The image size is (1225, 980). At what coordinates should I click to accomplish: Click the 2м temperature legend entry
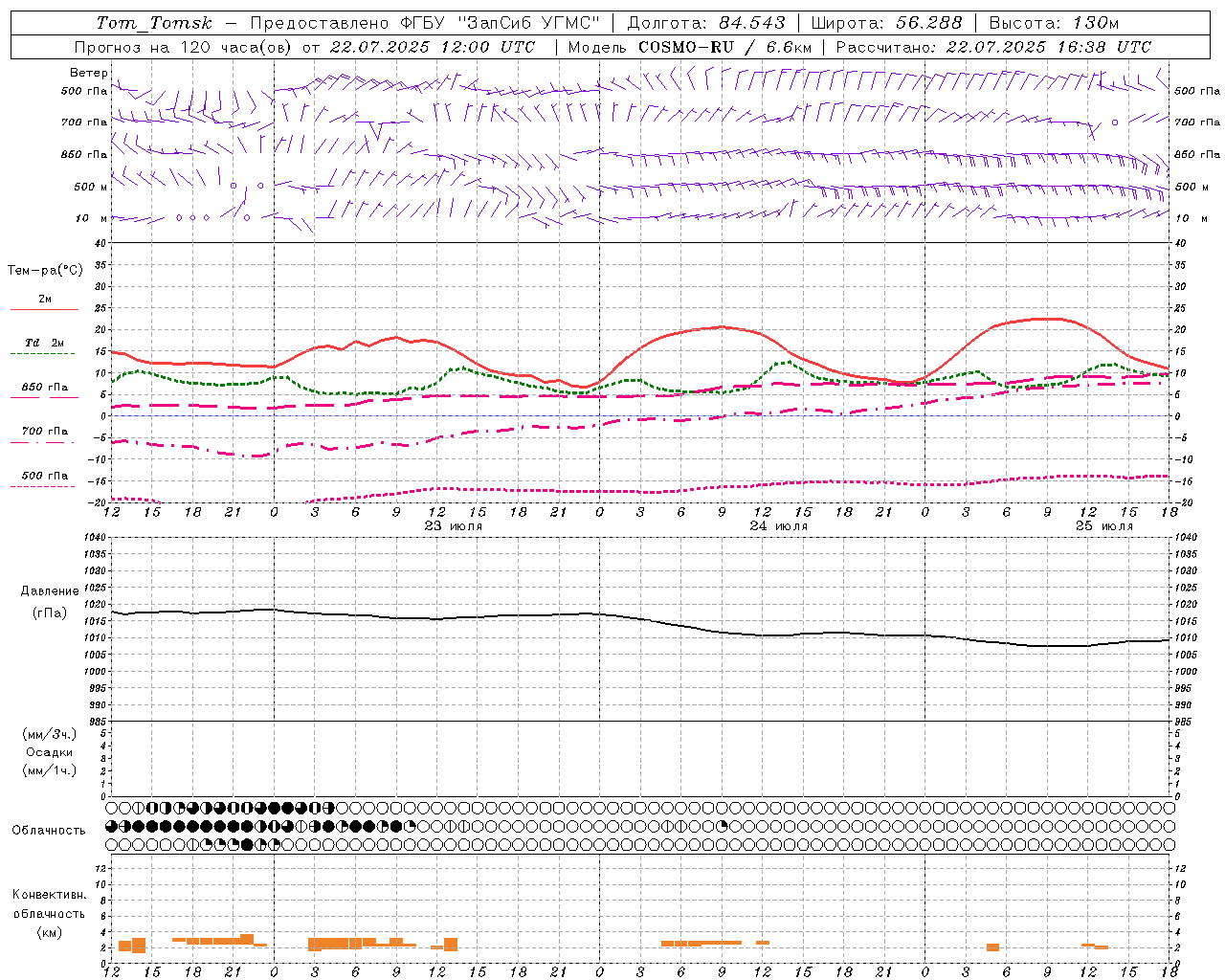(x=45, y=300)
